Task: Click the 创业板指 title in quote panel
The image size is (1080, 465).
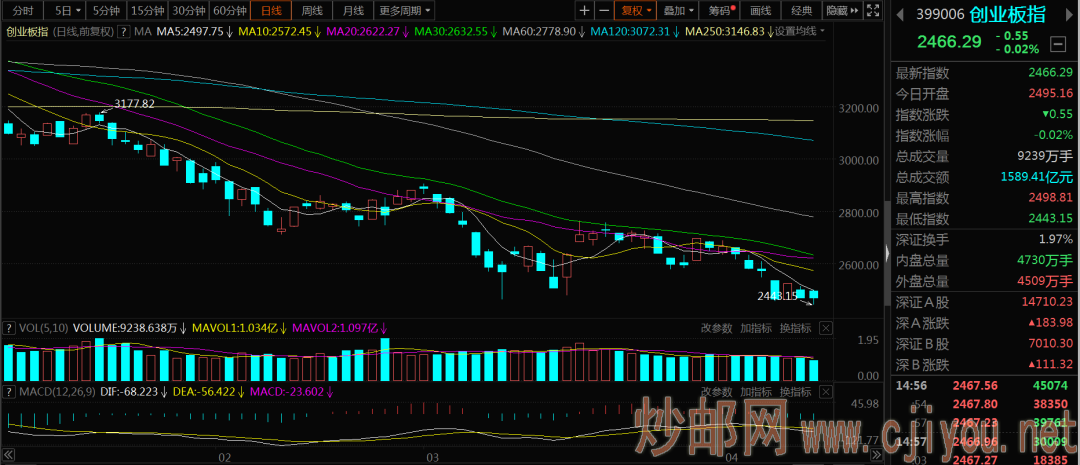Action: [1007, 14]
